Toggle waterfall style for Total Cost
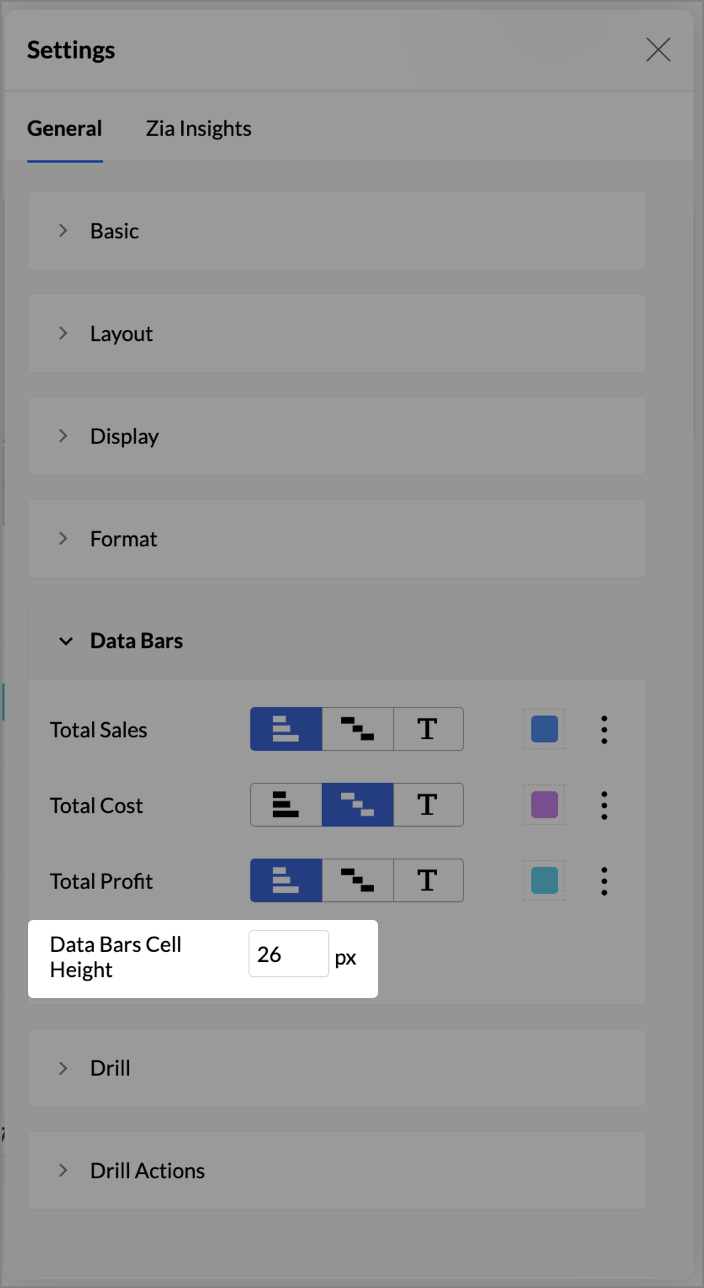Viewport: 704px width, 1288px height. [357, 805]
